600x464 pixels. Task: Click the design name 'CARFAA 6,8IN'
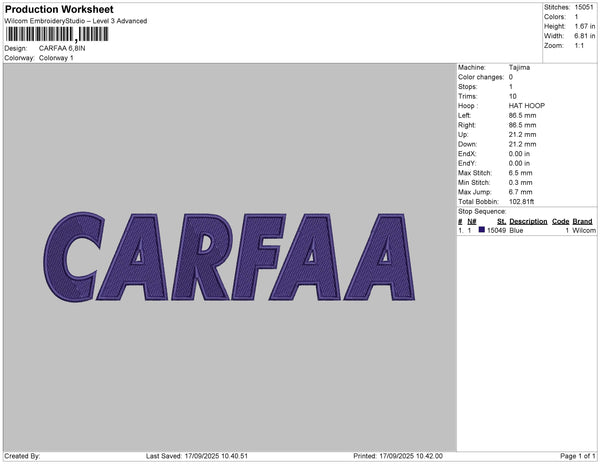point(62,49)
